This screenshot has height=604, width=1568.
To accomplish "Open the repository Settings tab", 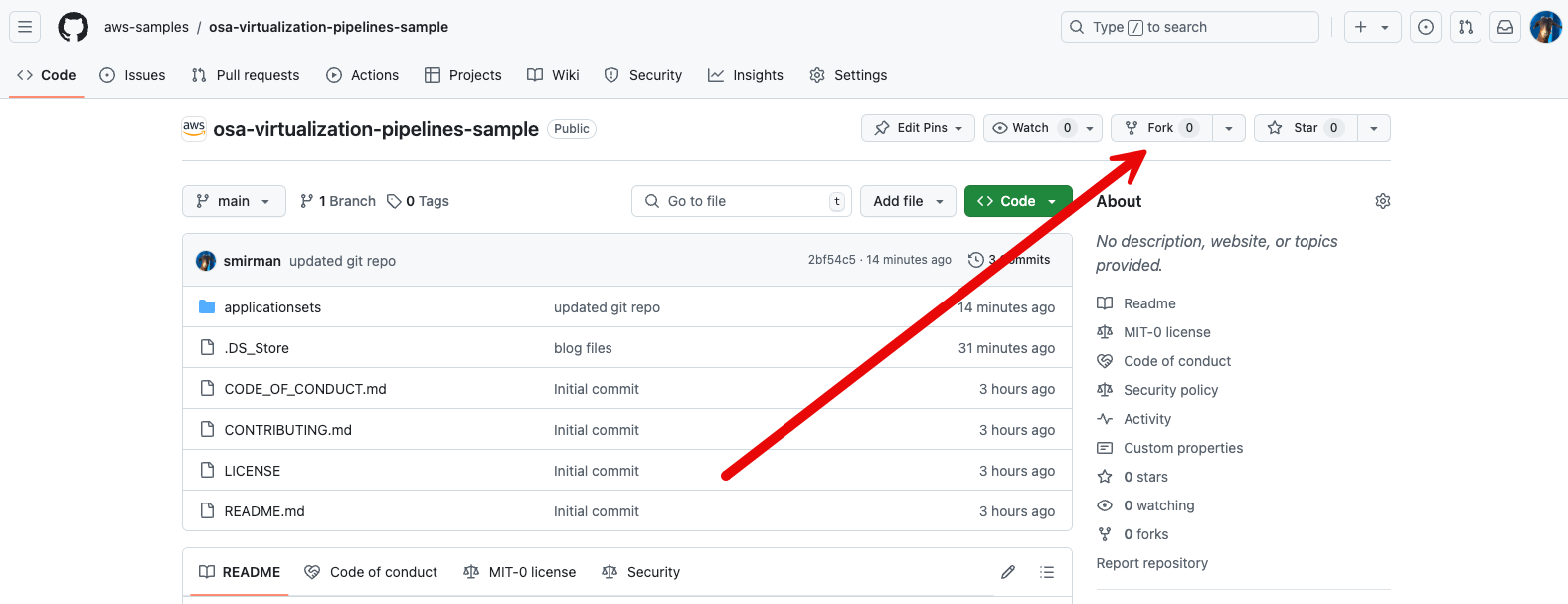I will (x=848, y=75).
